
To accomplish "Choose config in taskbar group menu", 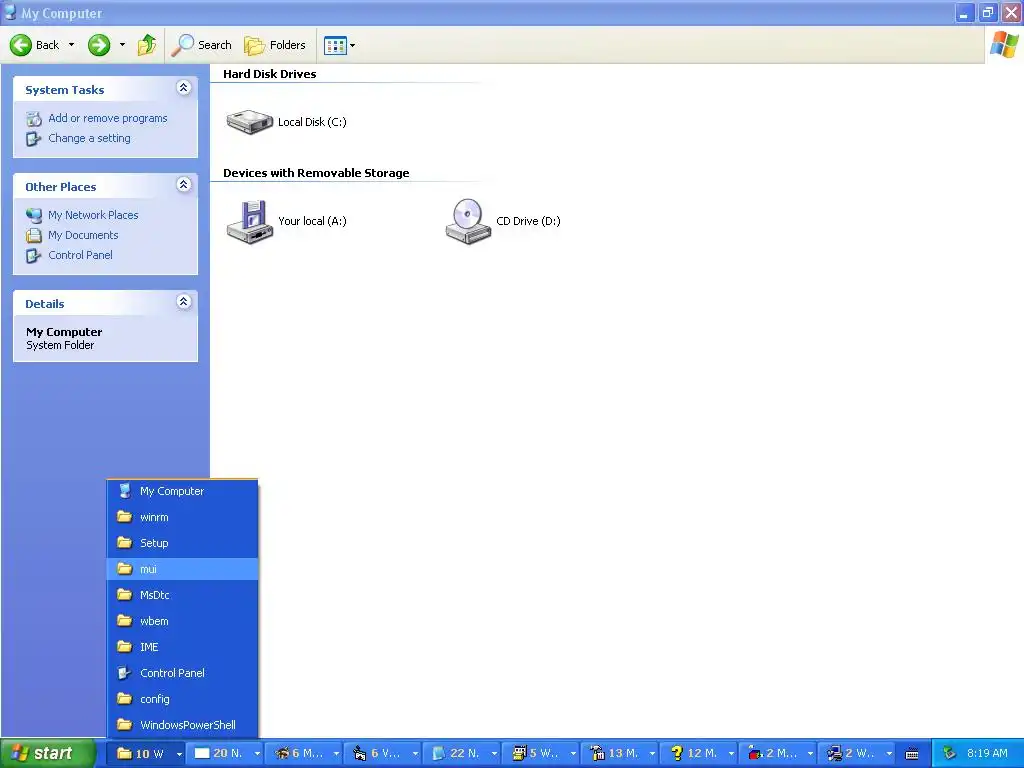I will click(182, 699).
